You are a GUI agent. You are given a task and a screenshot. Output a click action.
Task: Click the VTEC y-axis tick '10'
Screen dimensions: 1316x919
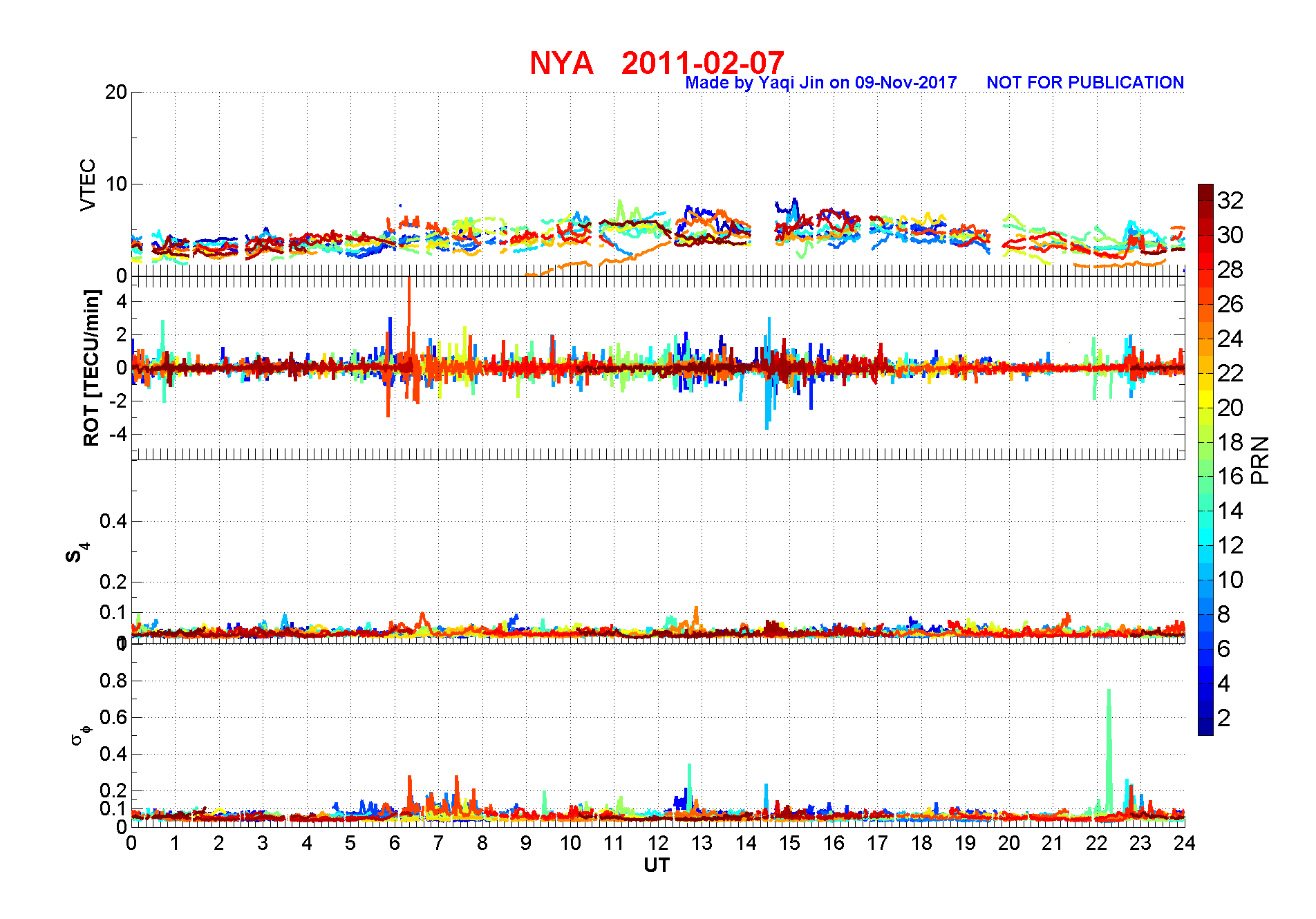116,184
